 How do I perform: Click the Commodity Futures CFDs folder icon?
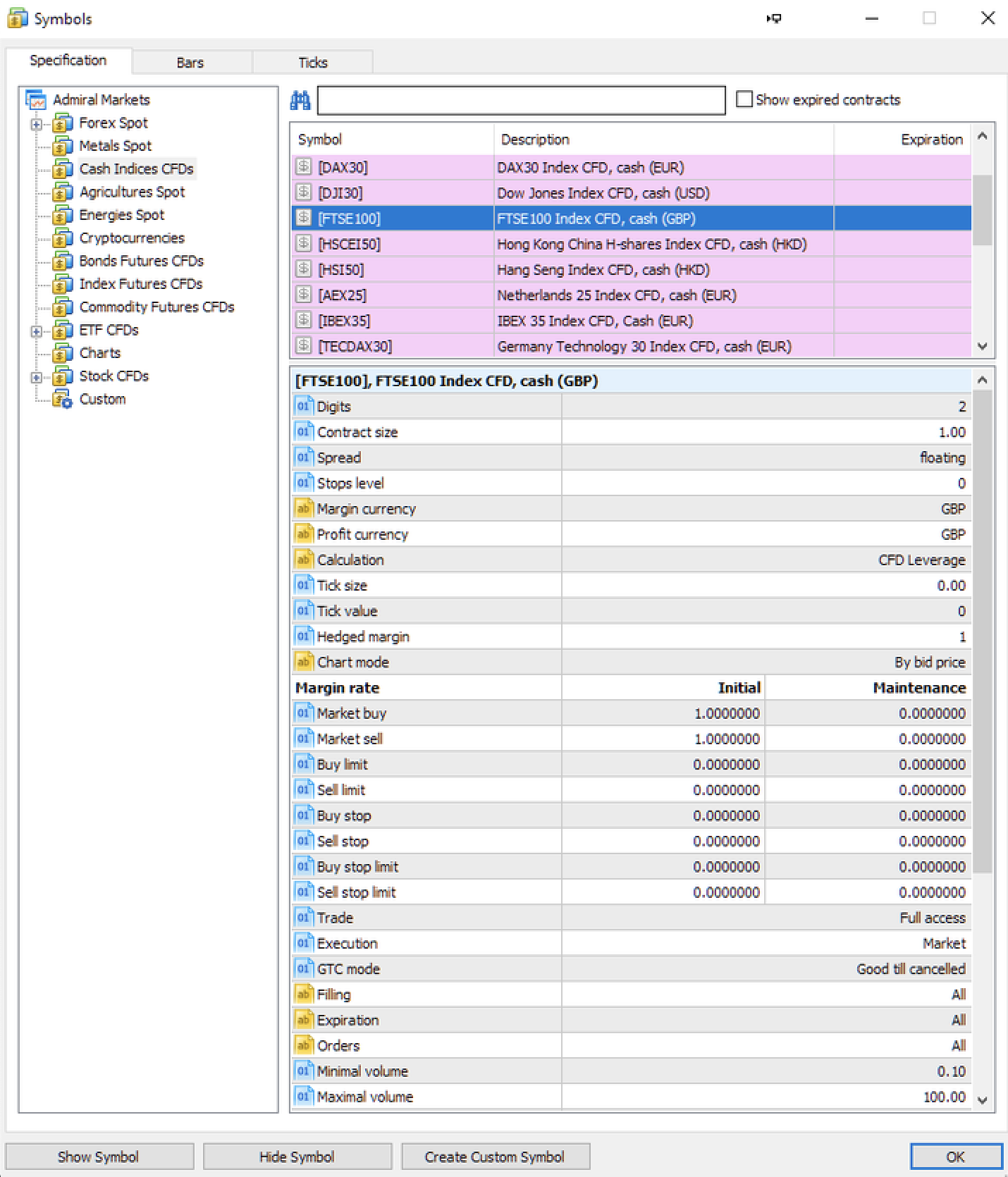[63, 308]
